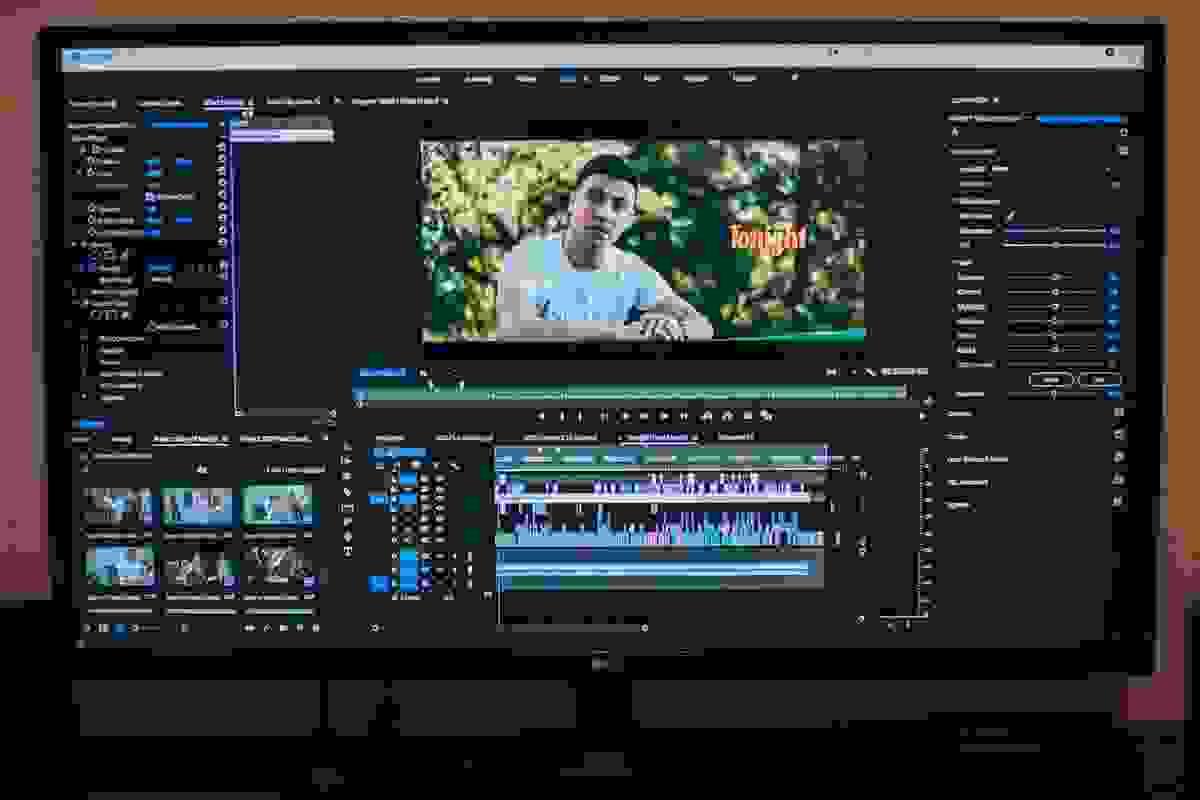Viewport: 1200px width, 800px height.
Task: Click Mark In button in Program monitor
Action: (x=562, y=416)
